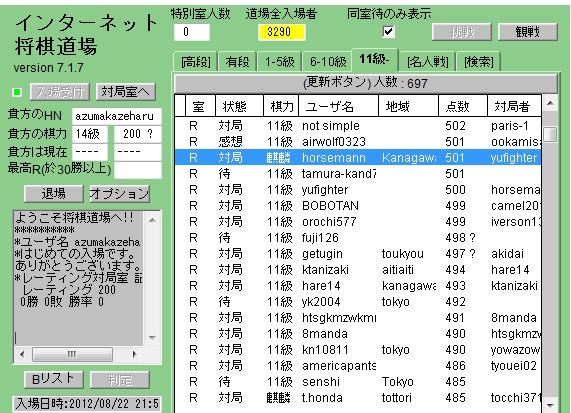Select the tamura-kand7 waiting player row
The width and height of the screenshot is (571, 413).
(x=358, y=174)
